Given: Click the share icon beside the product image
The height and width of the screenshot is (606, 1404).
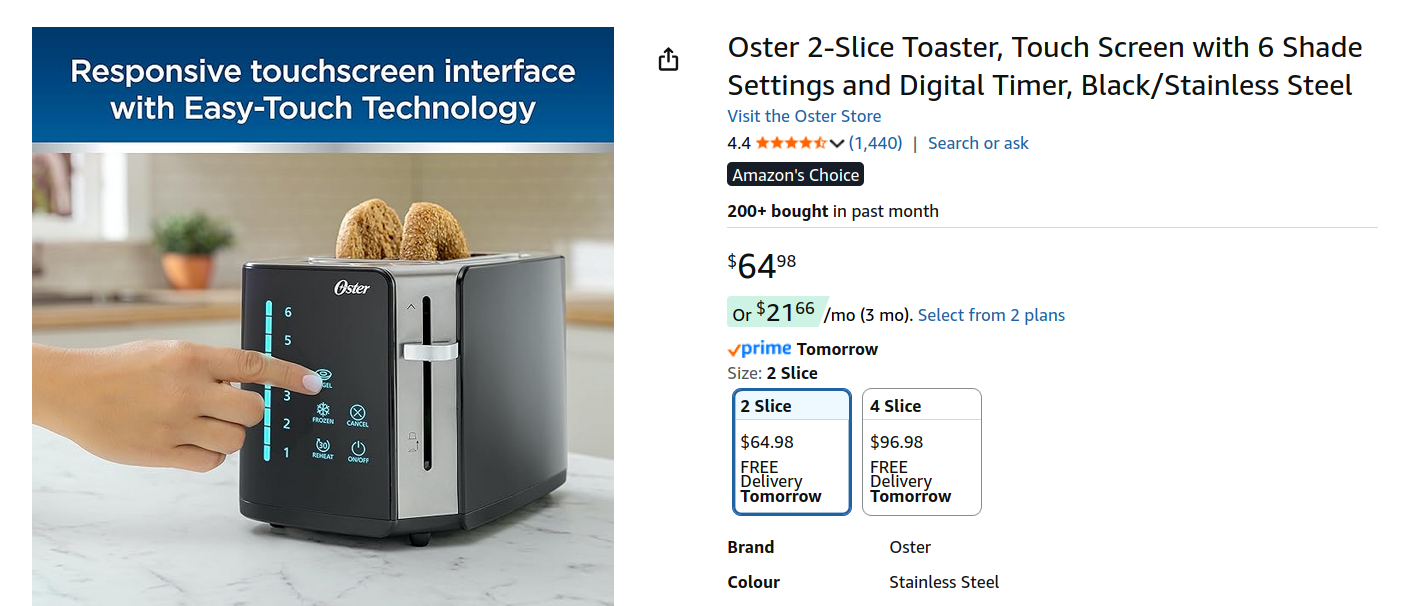Looking at the screenshot, I should [668, 60].
